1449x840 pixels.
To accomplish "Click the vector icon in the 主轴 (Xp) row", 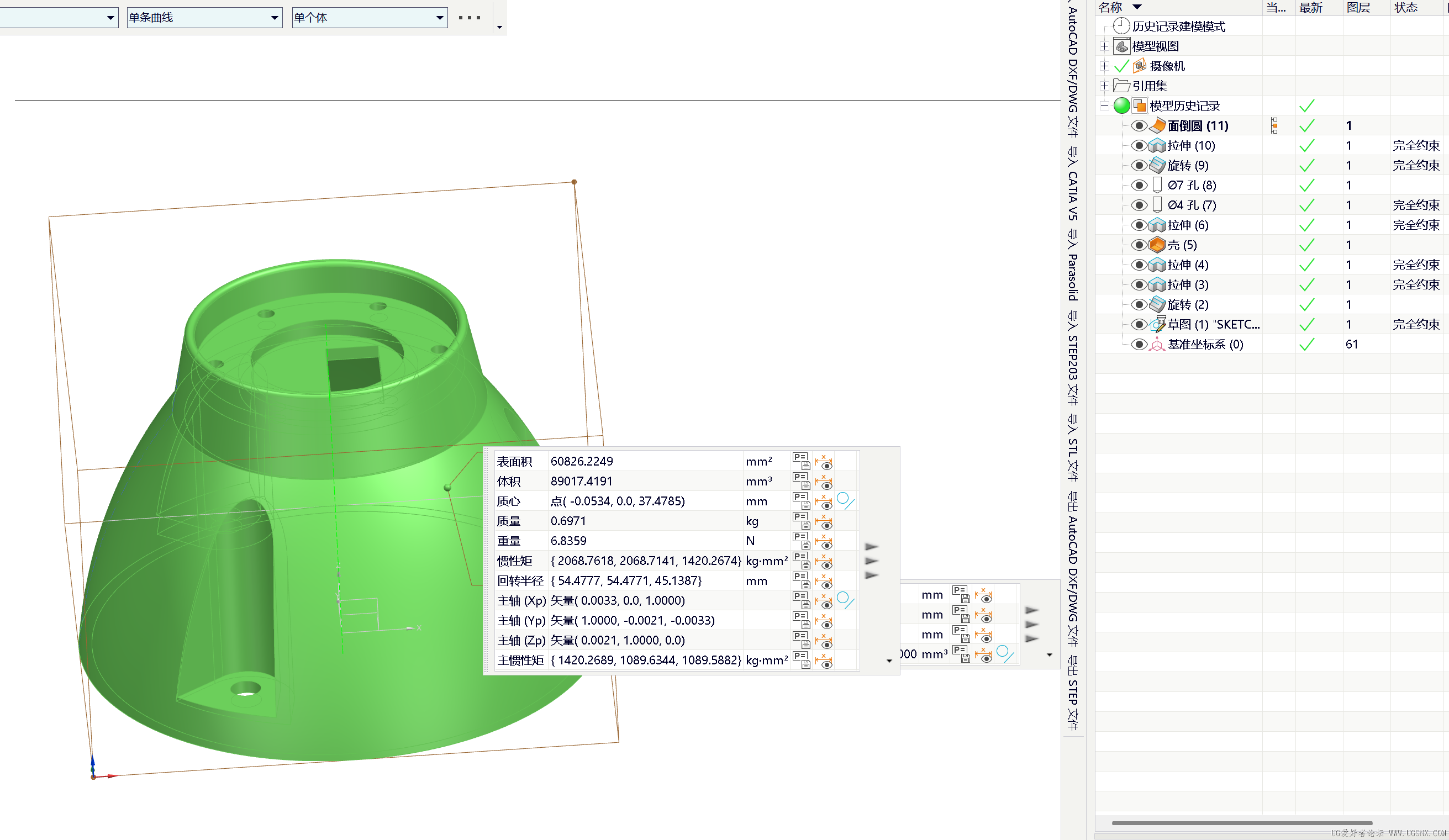I will click(845, 600).
